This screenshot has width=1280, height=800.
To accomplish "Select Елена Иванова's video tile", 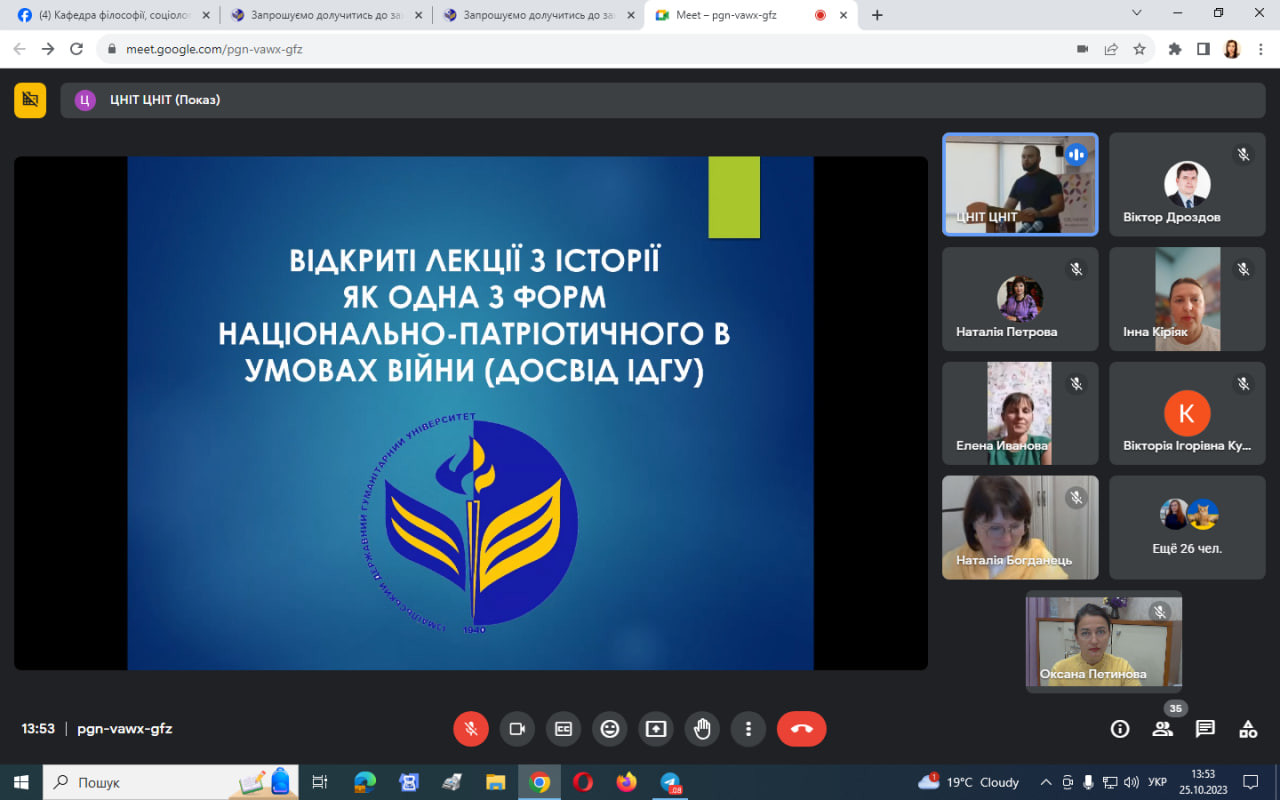I will click(x=1020, y=413).
